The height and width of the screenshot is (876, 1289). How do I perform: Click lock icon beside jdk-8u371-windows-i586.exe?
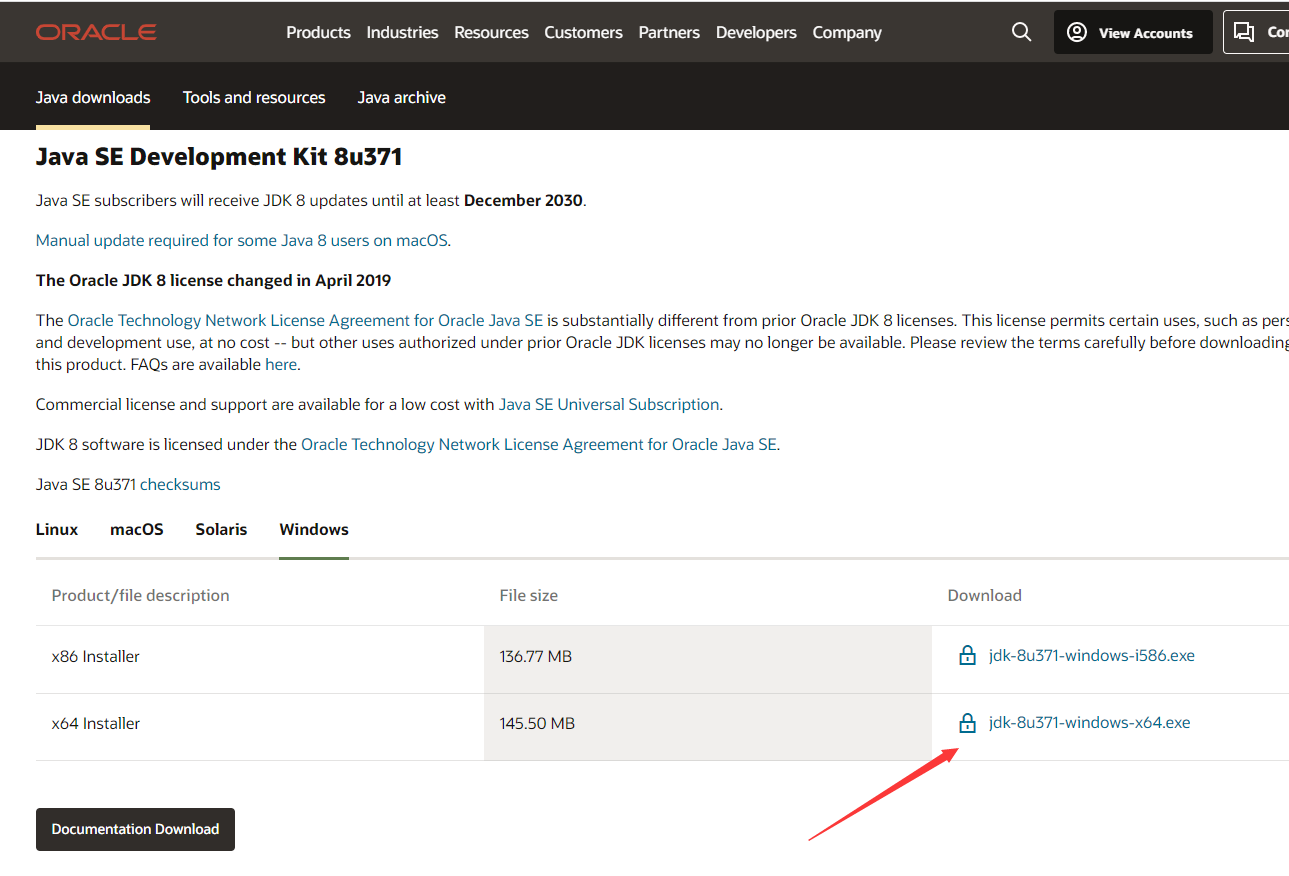(967, 656)
